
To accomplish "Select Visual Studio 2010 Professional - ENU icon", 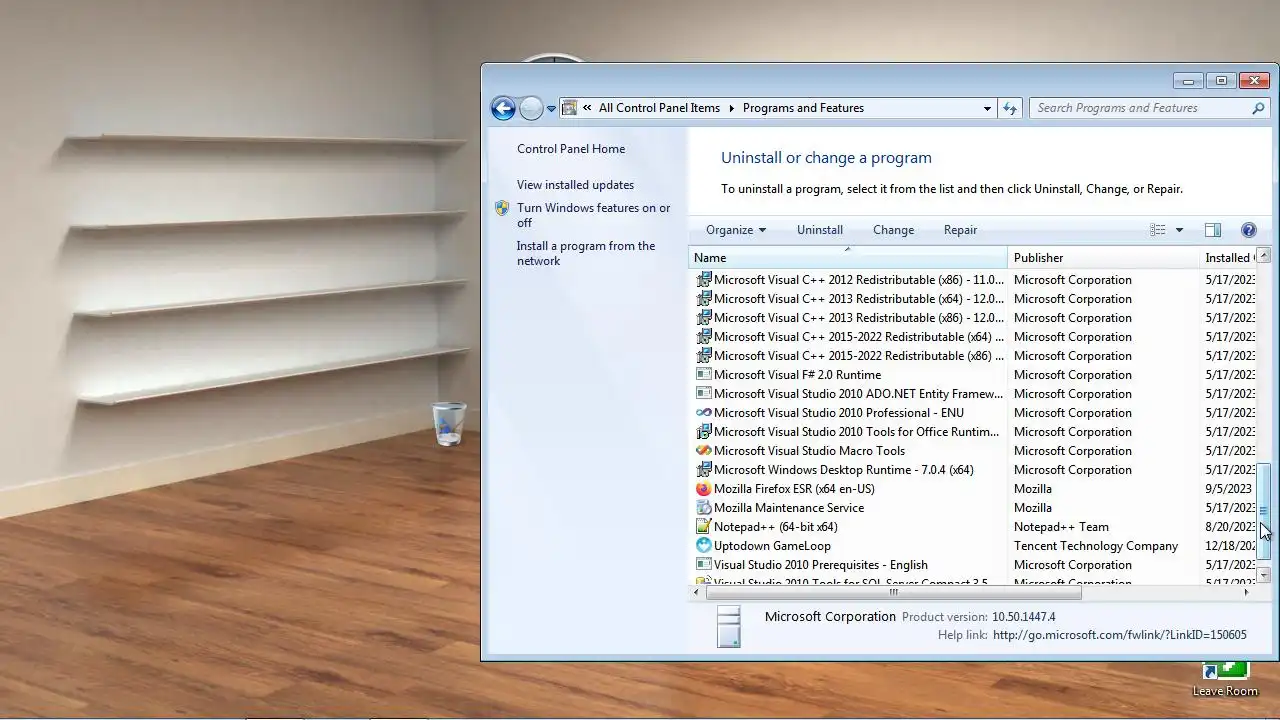I will click(x=703, y=413).
